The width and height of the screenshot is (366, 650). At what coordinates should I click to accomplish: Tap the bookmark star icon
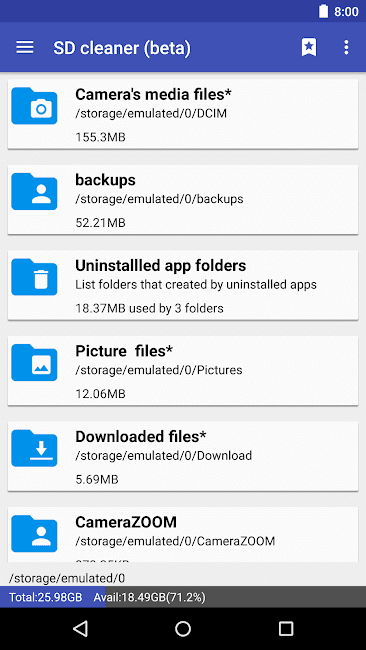(x=309, y=47)
